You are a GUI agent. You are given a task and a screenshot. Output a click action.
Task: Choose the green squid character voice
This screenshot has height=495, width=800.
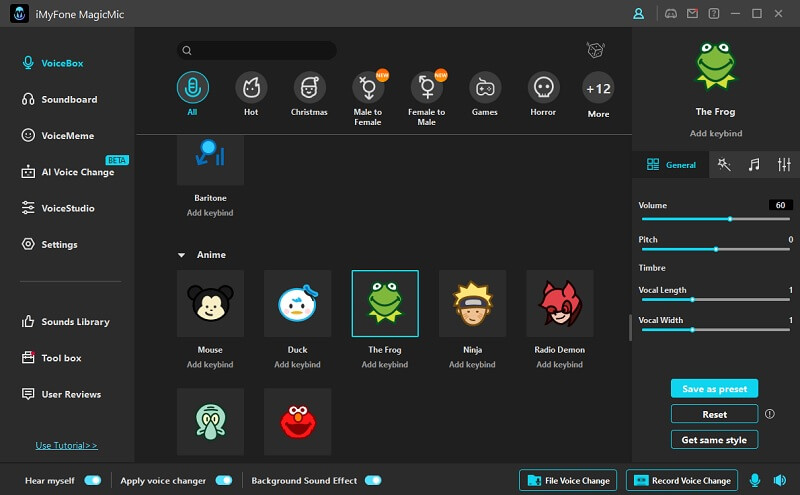pyautogui.click(x=210, y=422)
